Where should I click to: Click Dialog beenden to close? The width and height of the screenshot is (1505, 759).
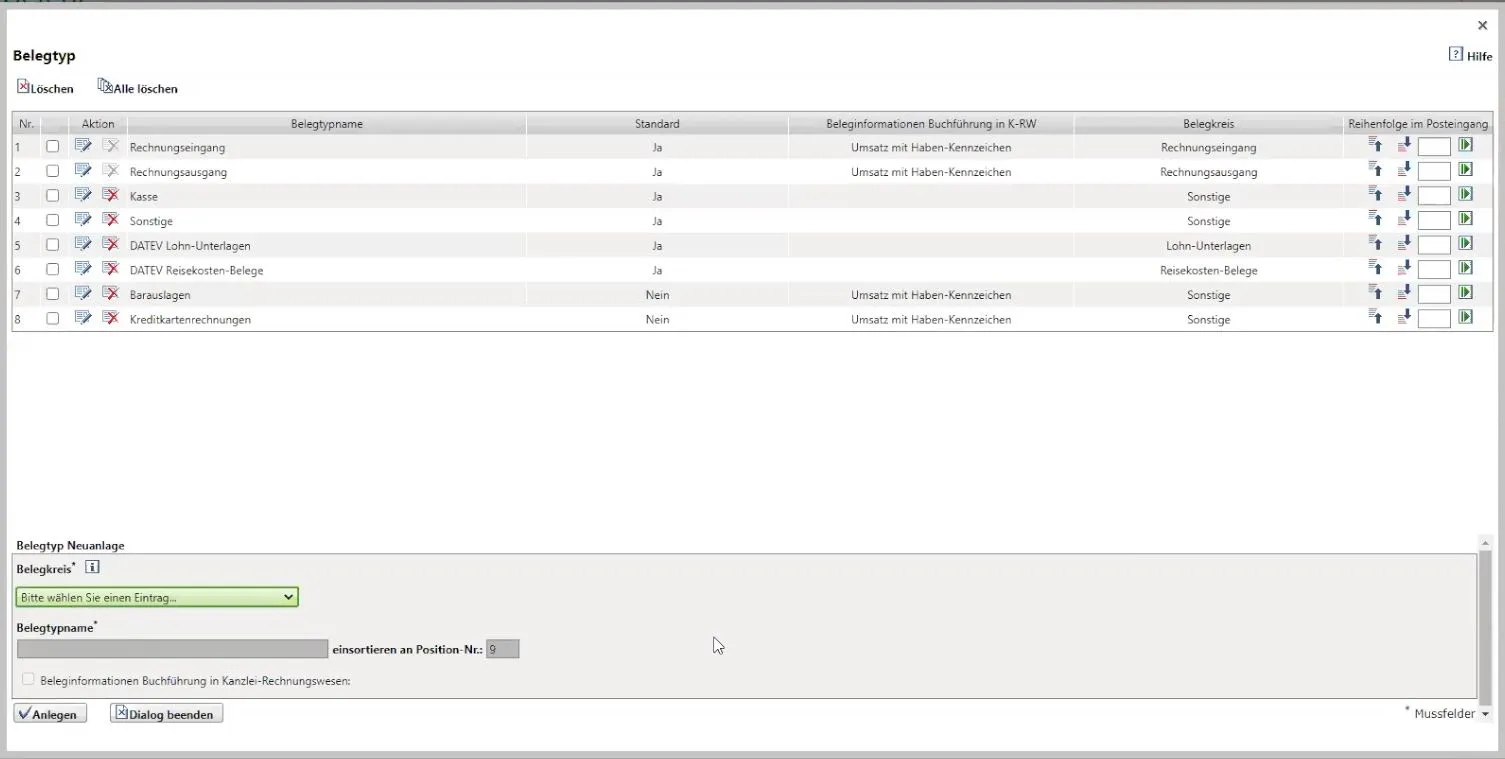pyautogui.click(x=165, y=713)
